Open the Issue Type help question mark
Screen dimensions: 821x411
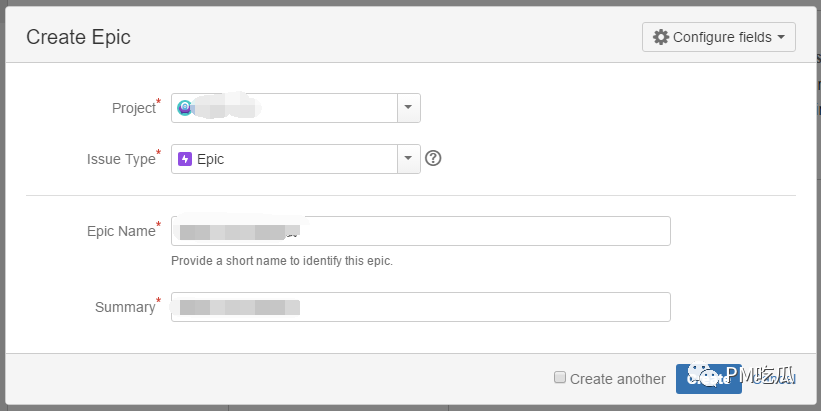click(x=433, y=158)
